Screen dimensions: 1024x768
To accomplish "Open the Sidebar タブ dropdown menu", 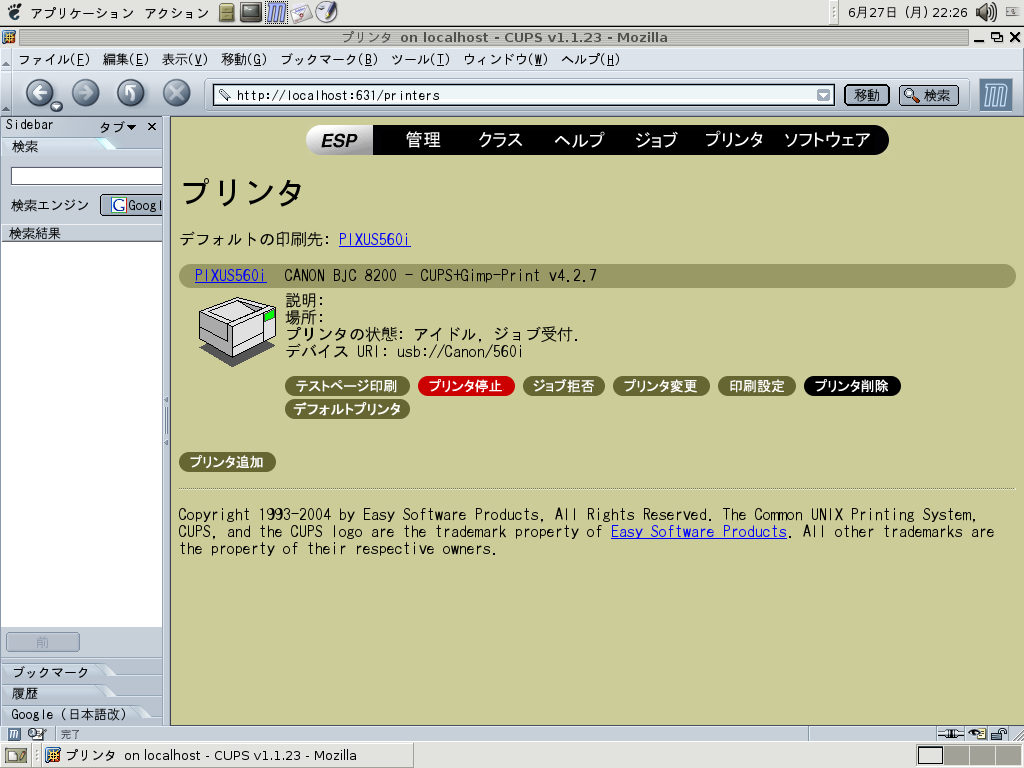I will 118,127.
